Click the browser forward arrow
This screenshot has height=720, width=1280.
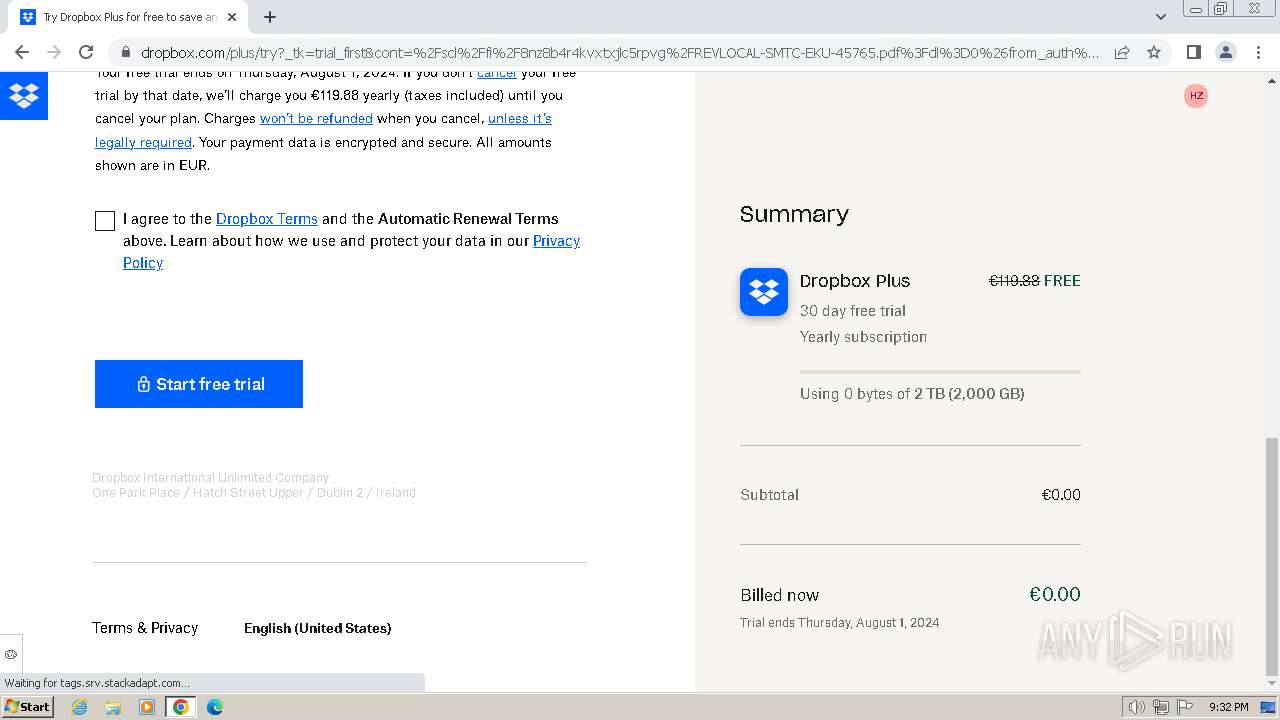click(x=54, y=52)
